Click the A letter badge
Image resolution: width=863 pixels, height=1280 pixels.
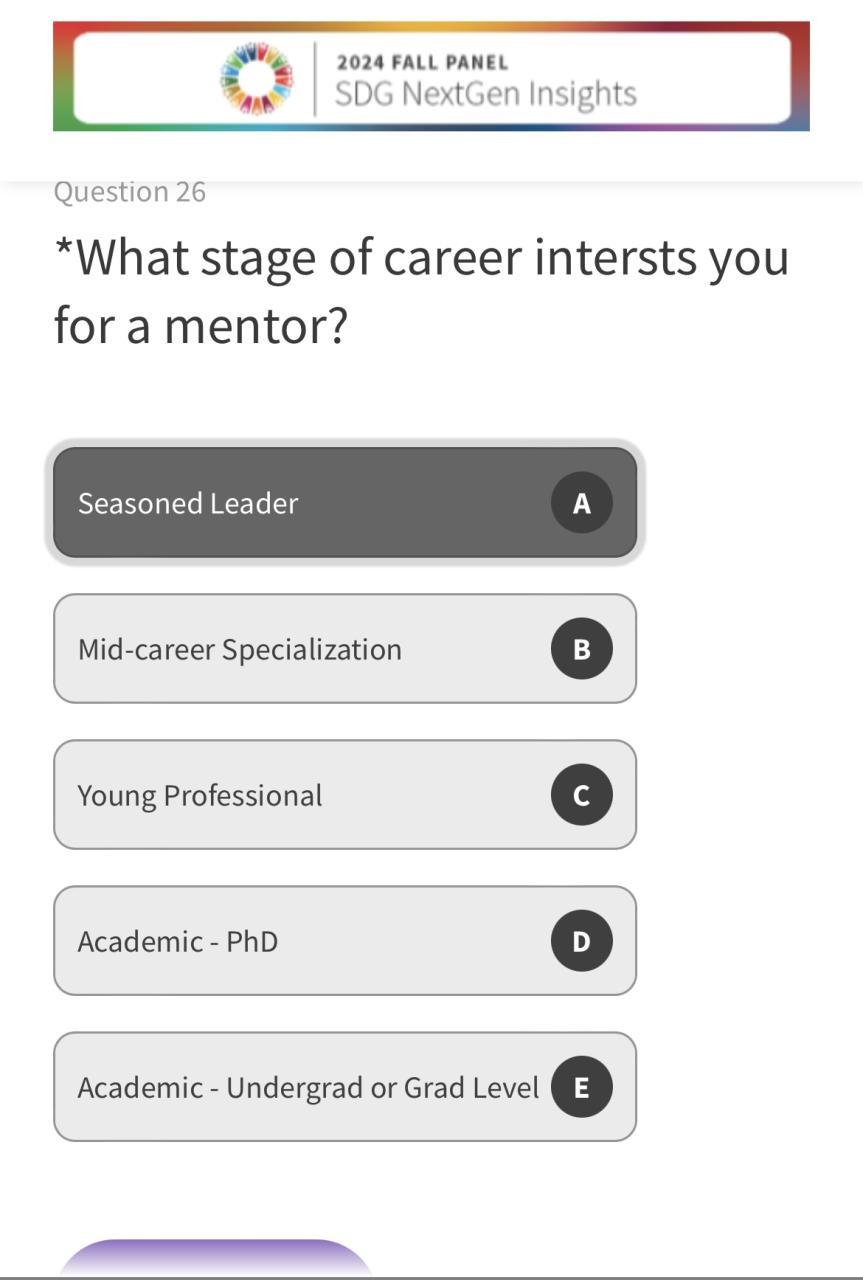[581, 503]
